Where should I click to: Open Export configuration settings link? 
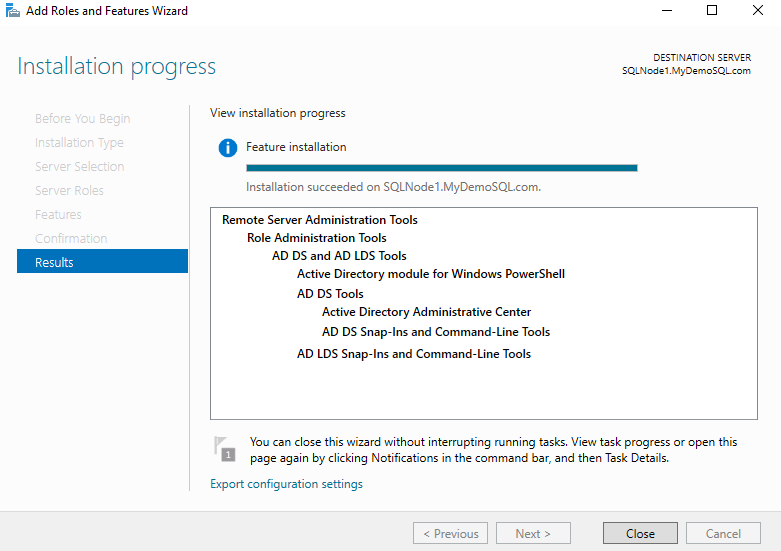coord(286,484)
